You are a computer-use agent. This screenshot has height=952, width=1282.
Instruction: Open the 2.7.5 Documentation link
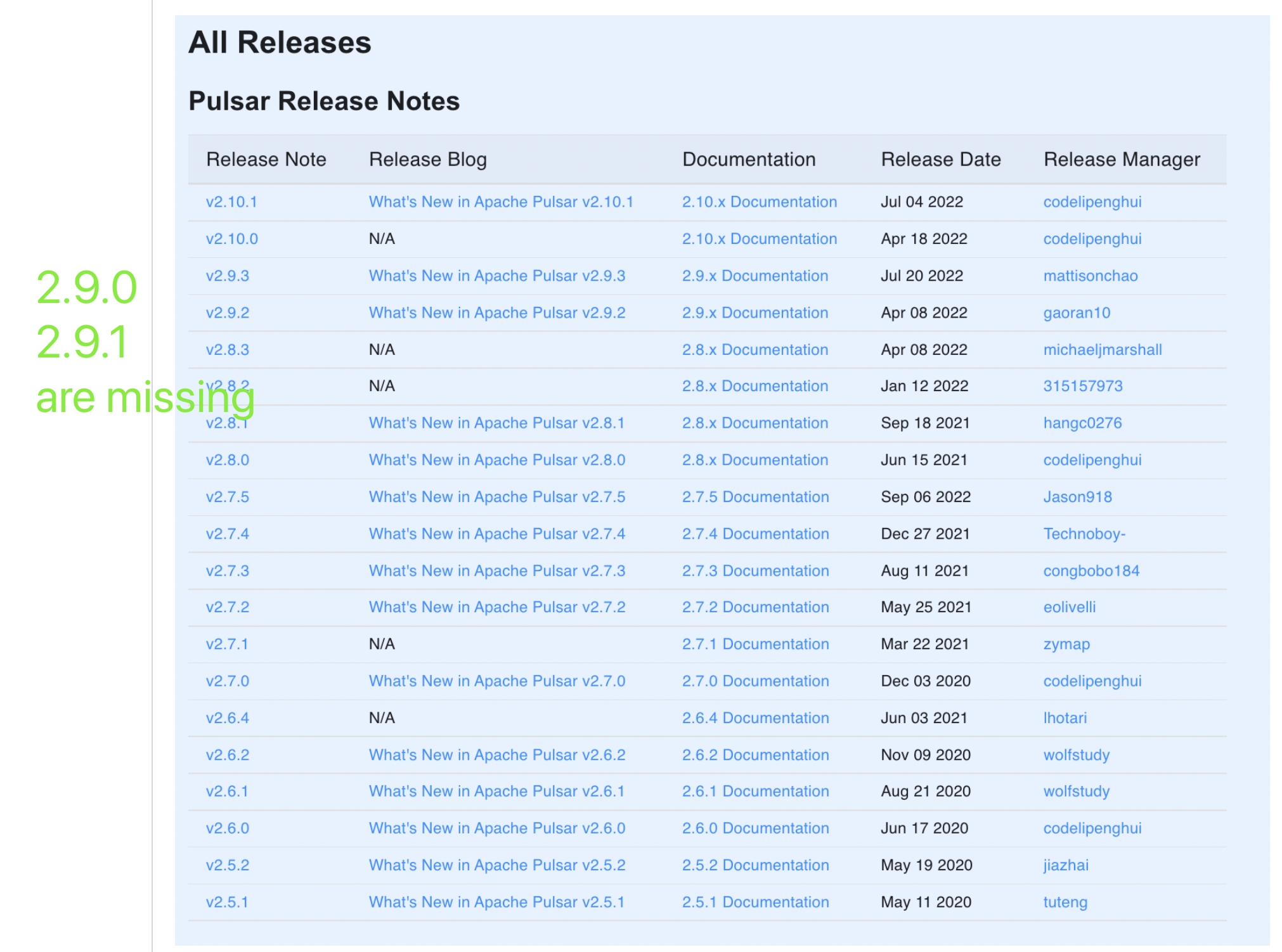(755, 497)
